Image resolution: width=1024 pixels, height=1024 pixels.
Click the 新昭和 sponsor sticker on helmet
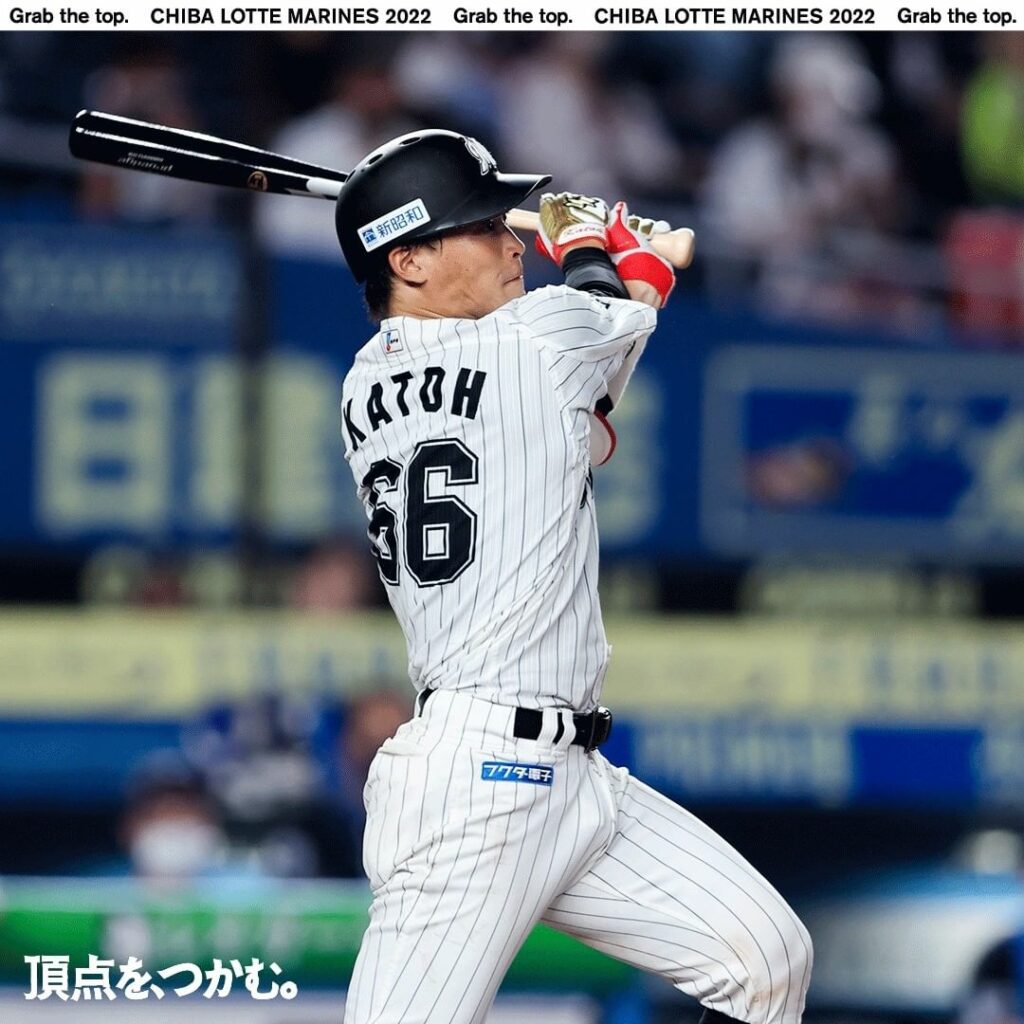tap(393, 225)
